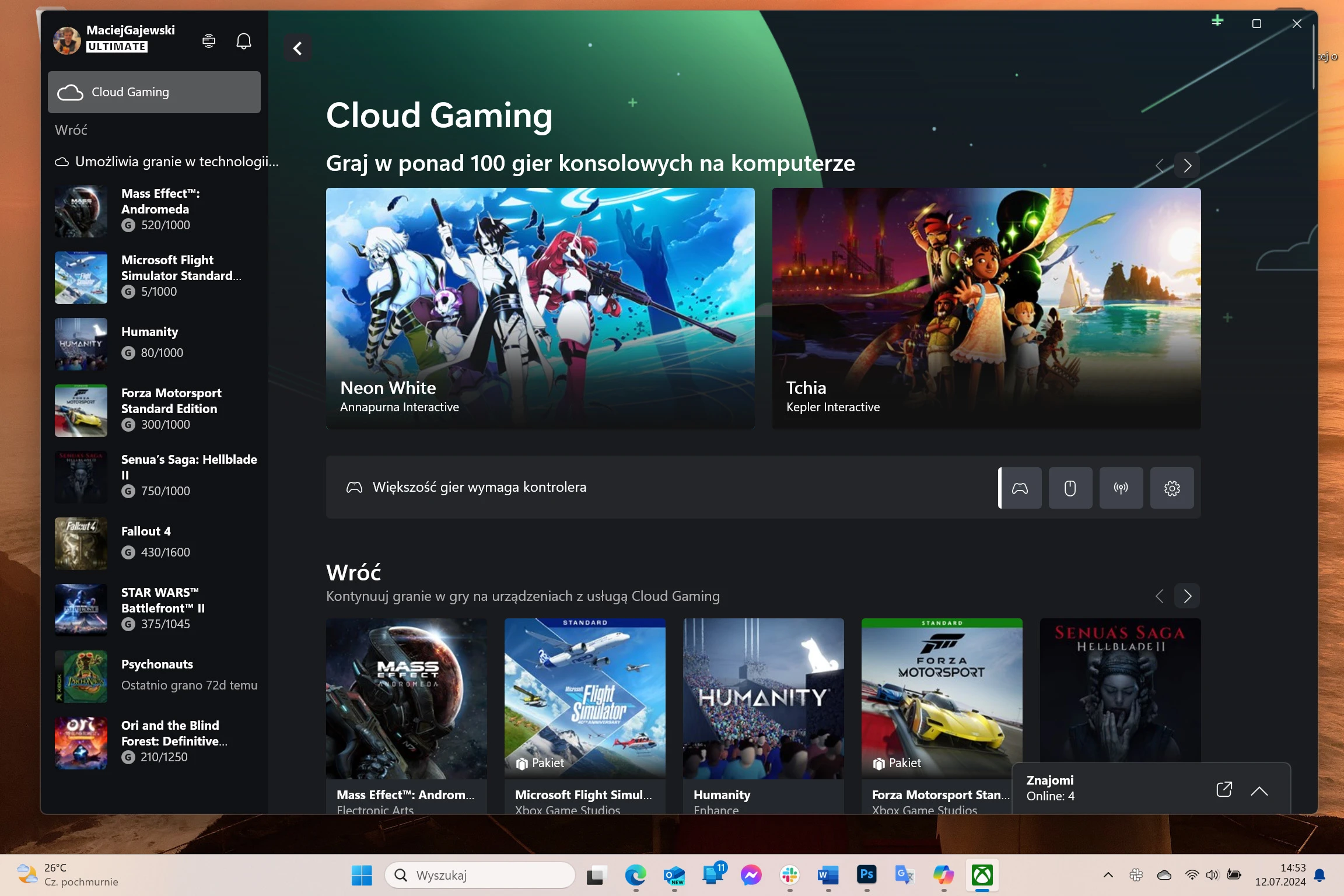Open the Mass Effect: Andromeda game tile
Image resolution: width=1344 pixels, height=896 pixels.
click(x=407, y=716)
